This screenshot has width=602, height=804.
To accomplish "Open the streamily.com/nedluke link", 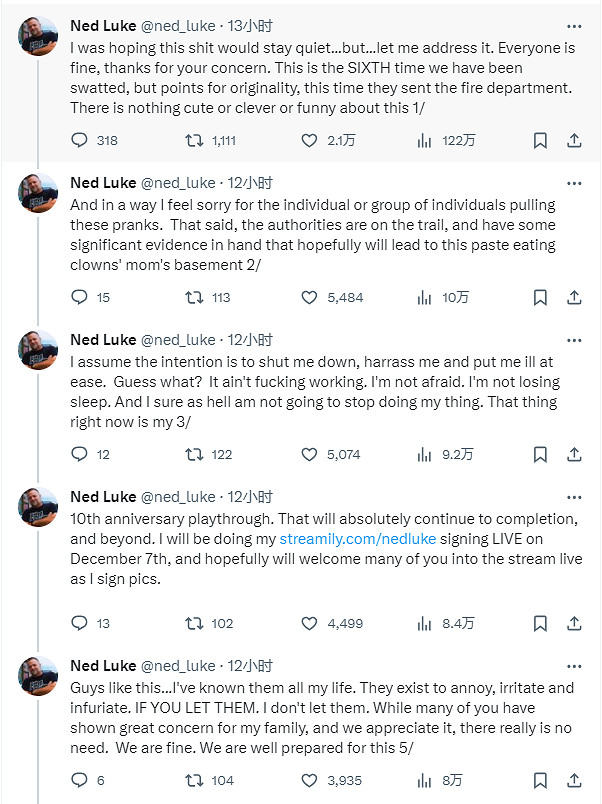I will 341,540.
